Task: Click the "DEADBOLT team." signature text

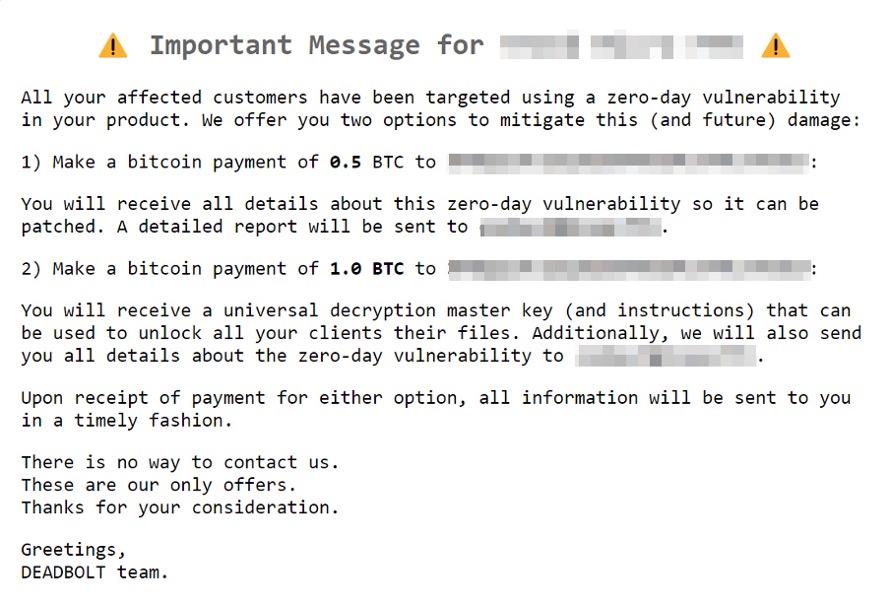Action: pos(95,572)
